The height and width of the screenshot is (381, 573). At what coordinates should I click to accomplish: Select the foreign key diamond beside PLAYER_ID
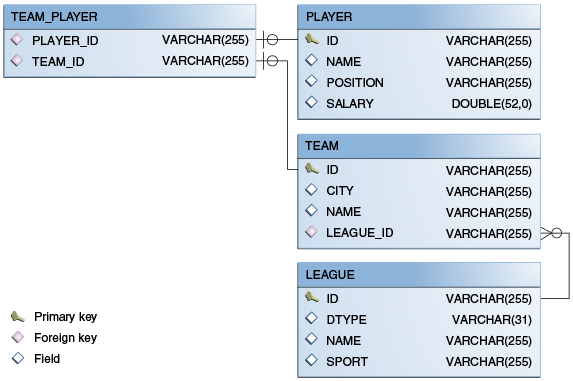point(17,39)
